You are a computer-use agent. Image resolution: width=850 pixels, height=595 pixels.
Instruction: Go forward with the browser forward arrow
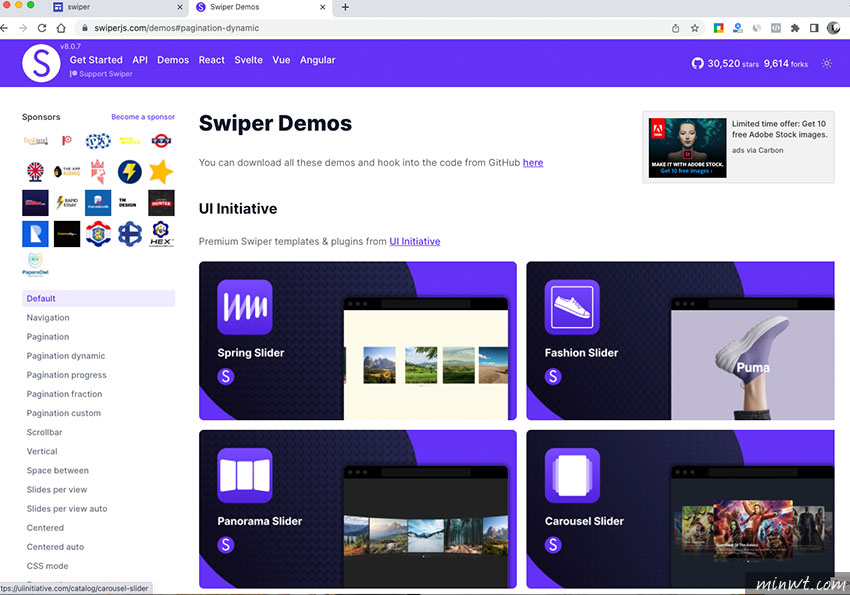click(23, 28)
